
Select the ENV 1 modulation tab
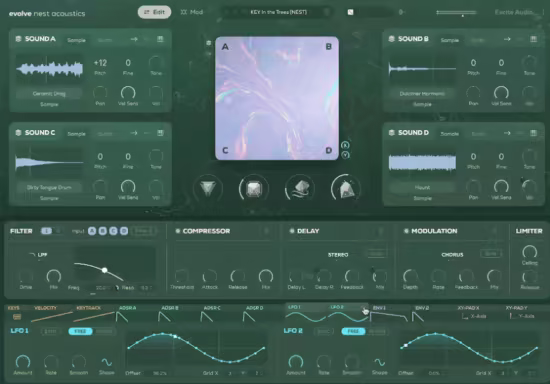(389, 313)
